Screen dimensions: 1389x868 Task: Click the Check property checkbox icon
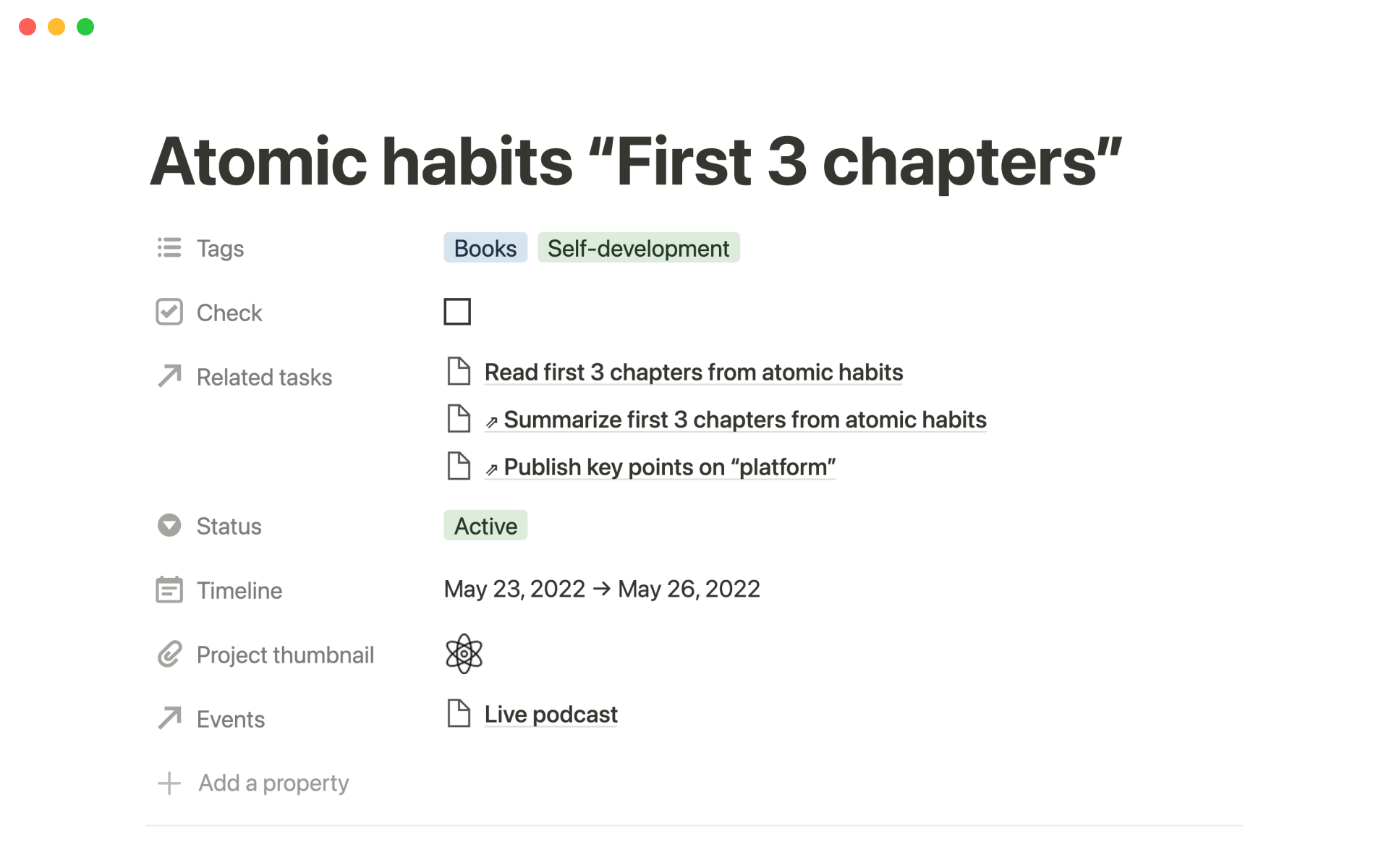click(x=169, y=312)
